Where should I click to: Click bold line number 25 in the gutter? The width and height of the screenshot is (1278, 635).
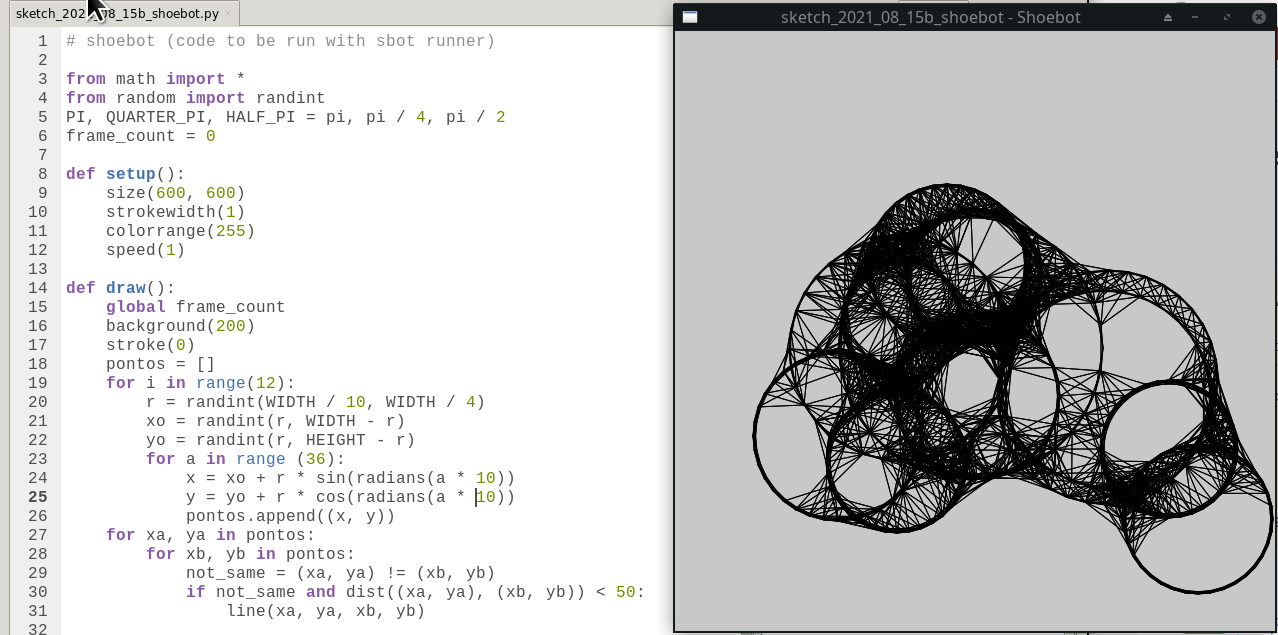pyautogui.click(x=37, y=497)
